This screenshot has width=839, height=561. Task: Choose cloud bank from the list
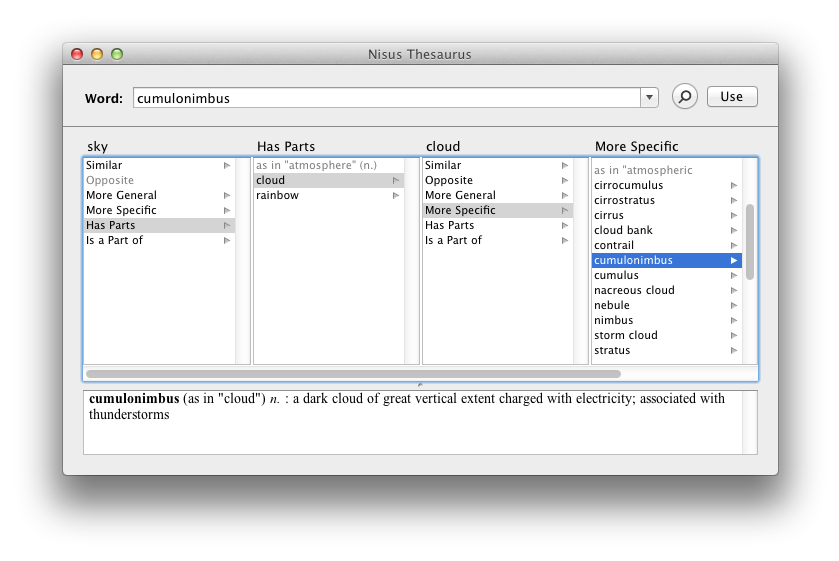click(x=666, y=230)
